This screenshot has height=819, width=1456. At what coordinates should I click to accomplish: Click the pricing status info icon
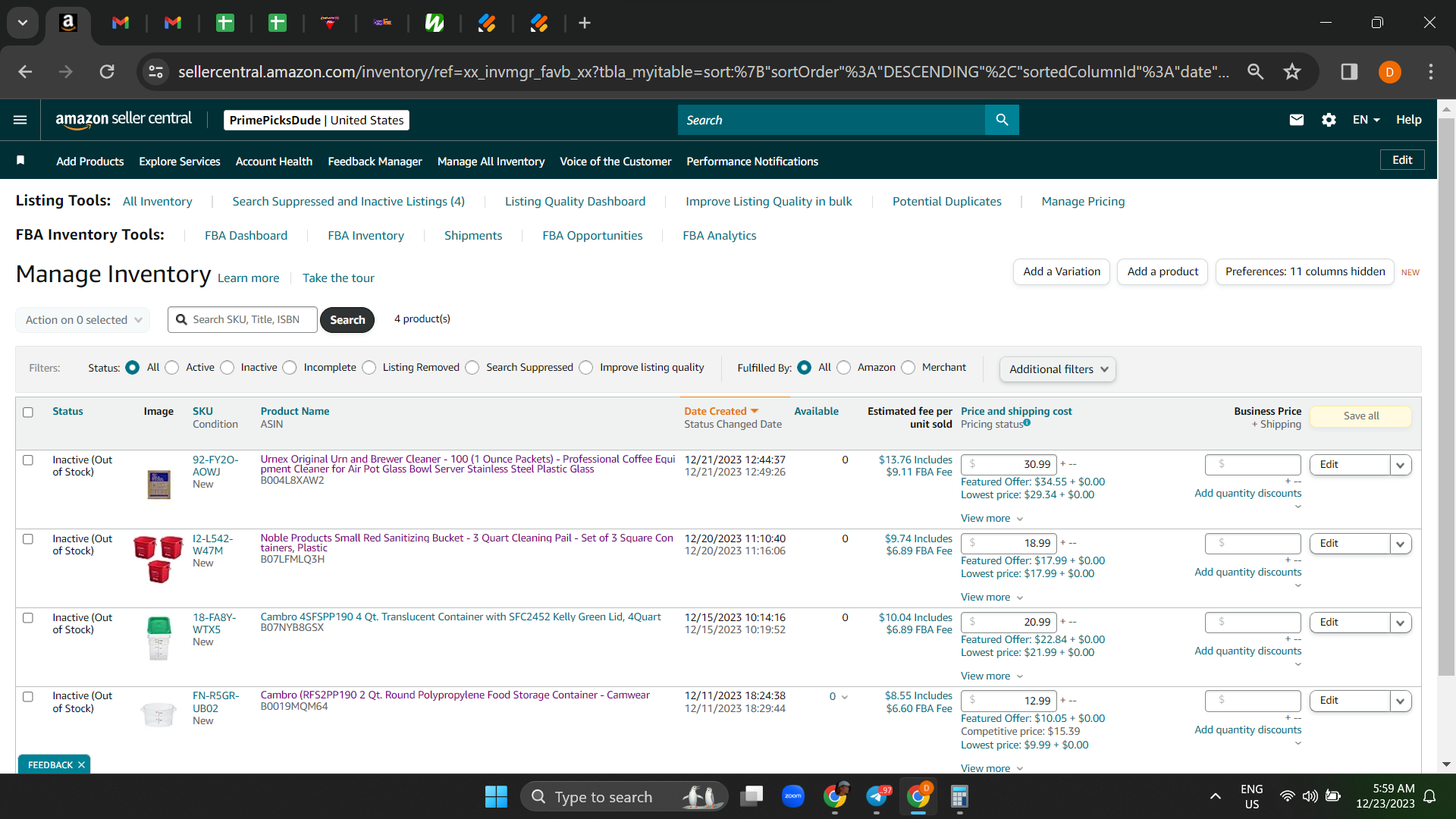pos(1027,423)
